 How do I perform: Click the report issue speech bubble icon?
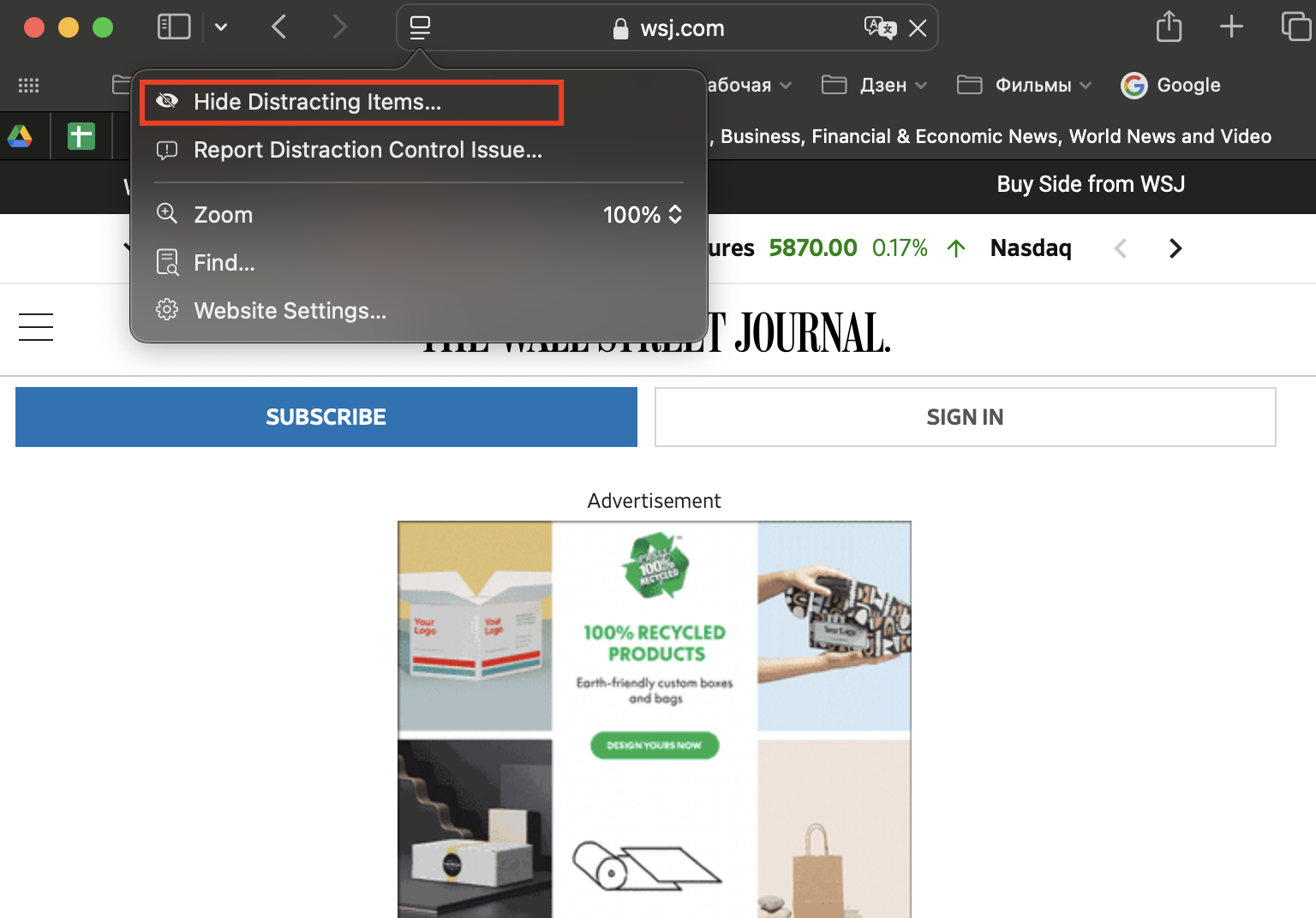tap(167, 150)
